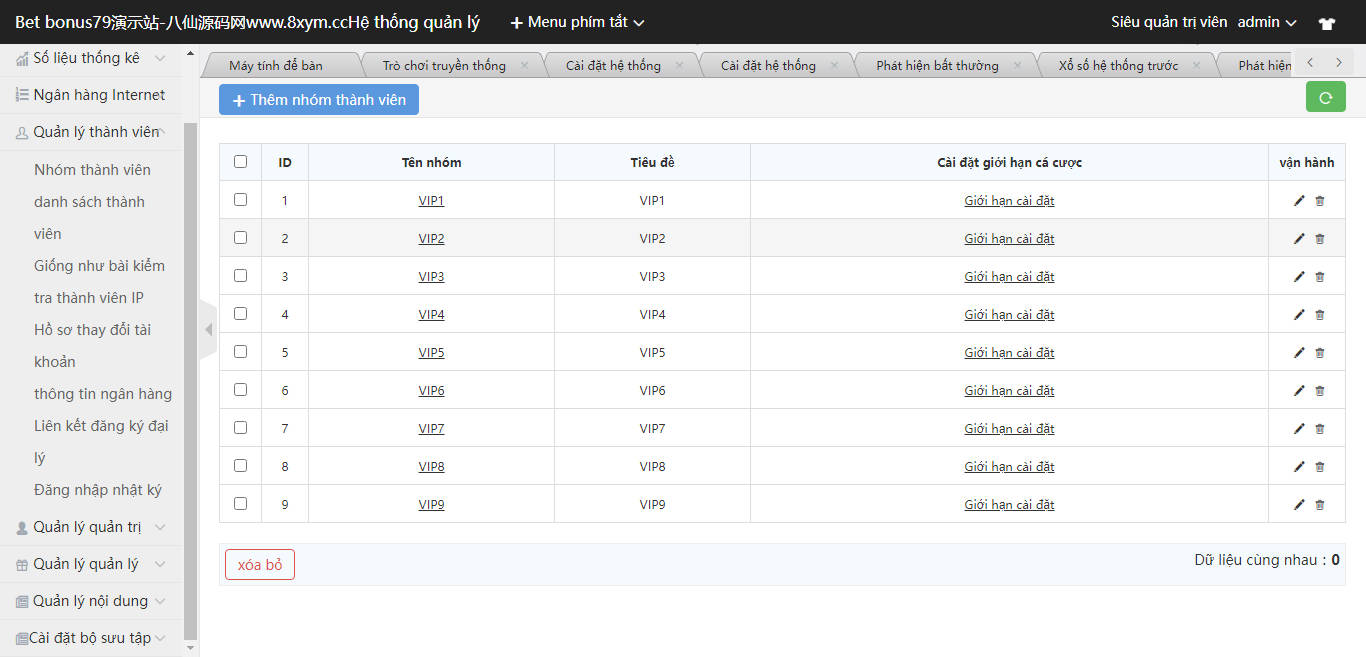
Task: Expand the Quản lý quản trị section
Action: (x=91, y=527)
